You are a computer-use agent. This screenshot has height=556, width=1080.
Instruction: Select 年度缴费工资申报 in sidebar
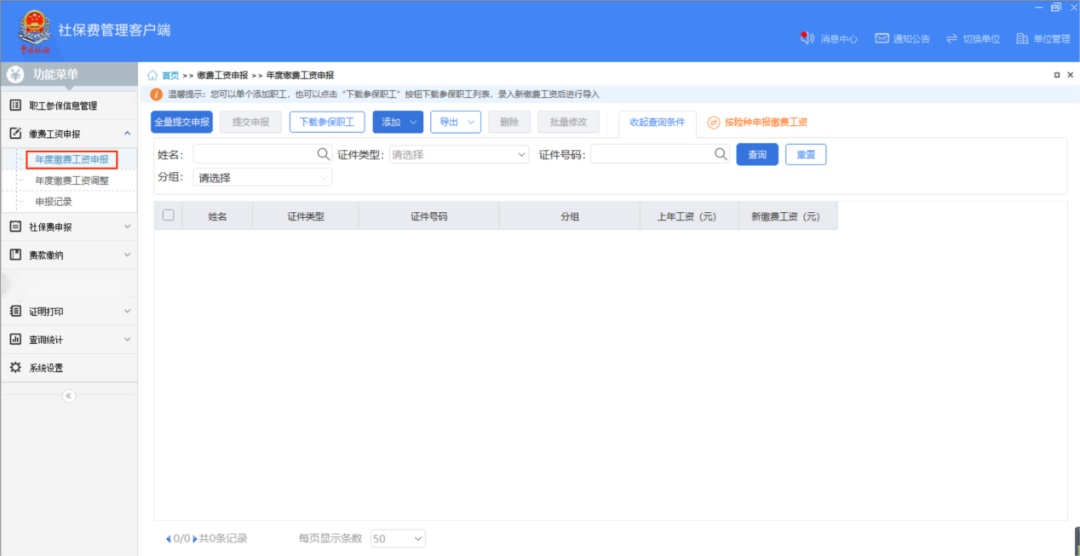pyautogui.click(x=72, y=160)
